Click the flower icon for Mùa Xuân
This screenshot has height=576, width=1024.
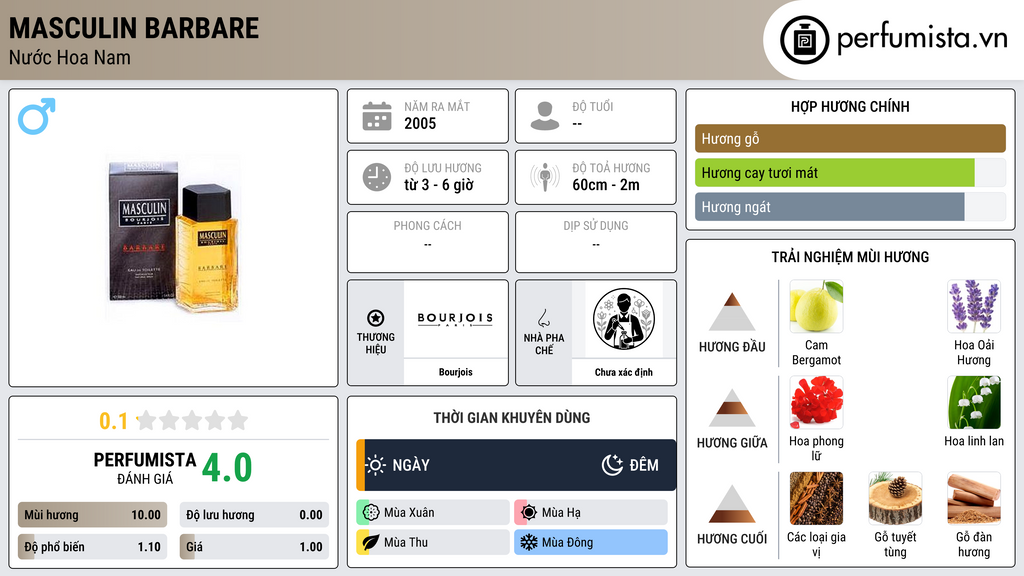(x=371, y=513)
